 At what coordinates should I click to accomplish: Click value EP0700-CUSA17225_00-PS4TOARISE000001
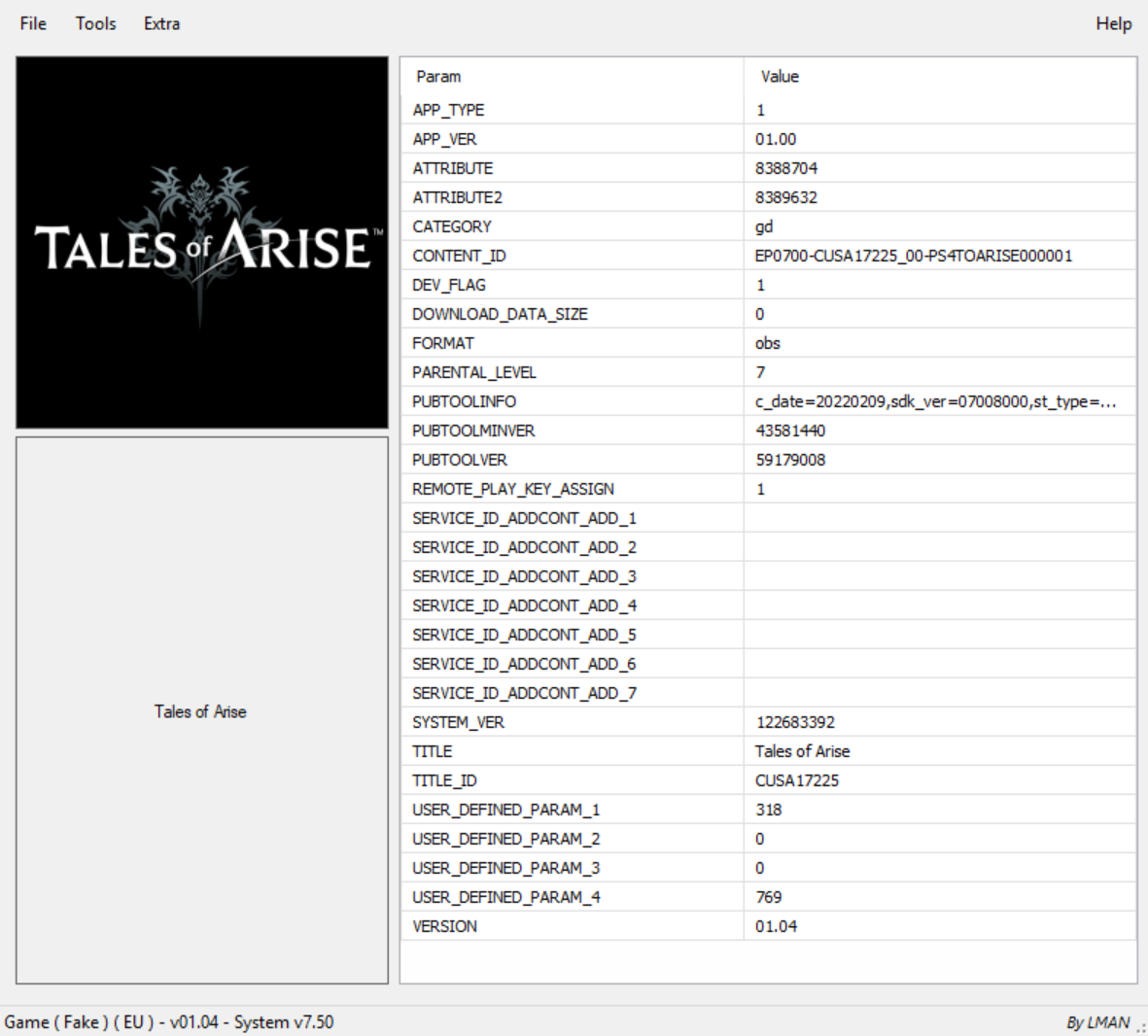[x=913, y=257]
